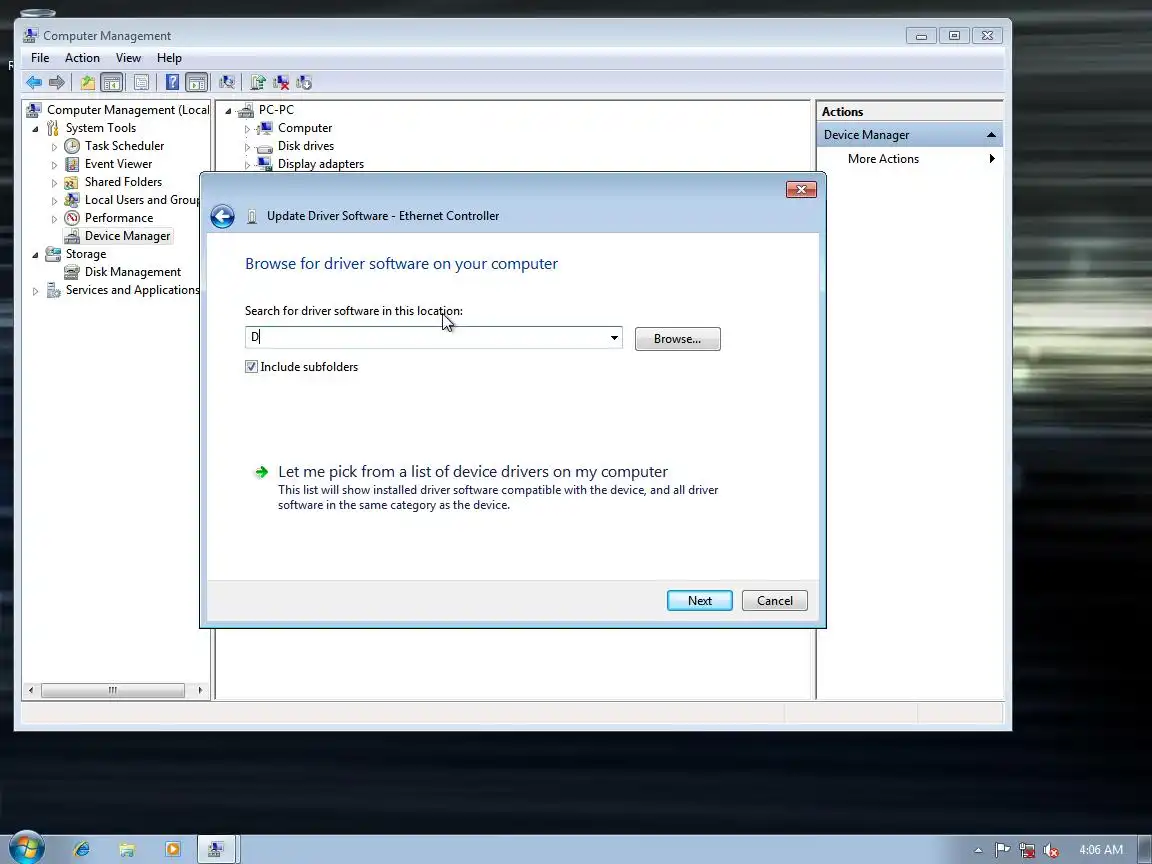Select Computer in the device list
The image size is (1152, 864).
(304, 128)
